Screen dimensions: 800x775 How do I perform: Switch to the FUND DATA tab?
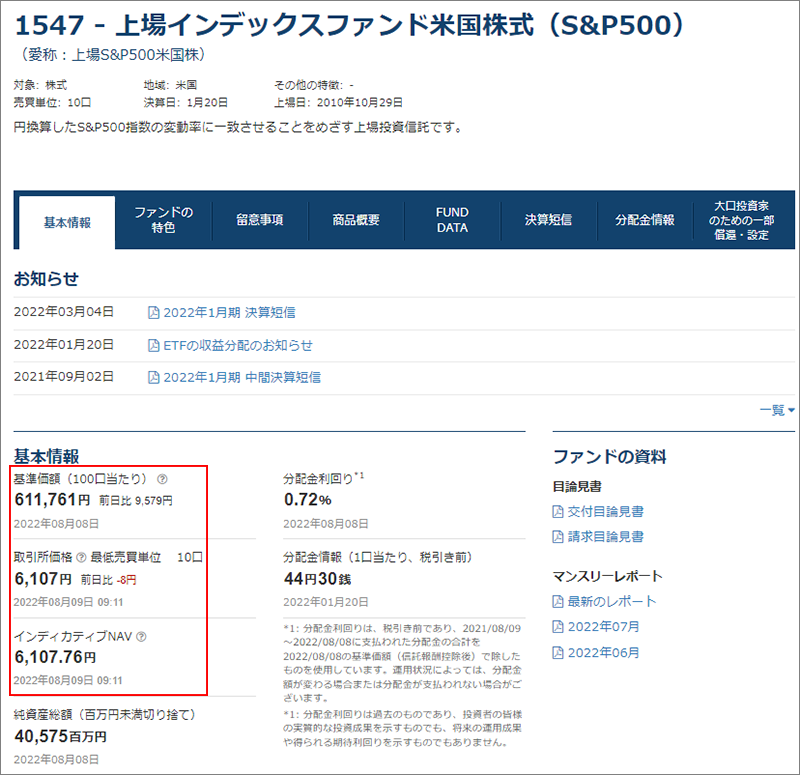[x=452, y=220]
